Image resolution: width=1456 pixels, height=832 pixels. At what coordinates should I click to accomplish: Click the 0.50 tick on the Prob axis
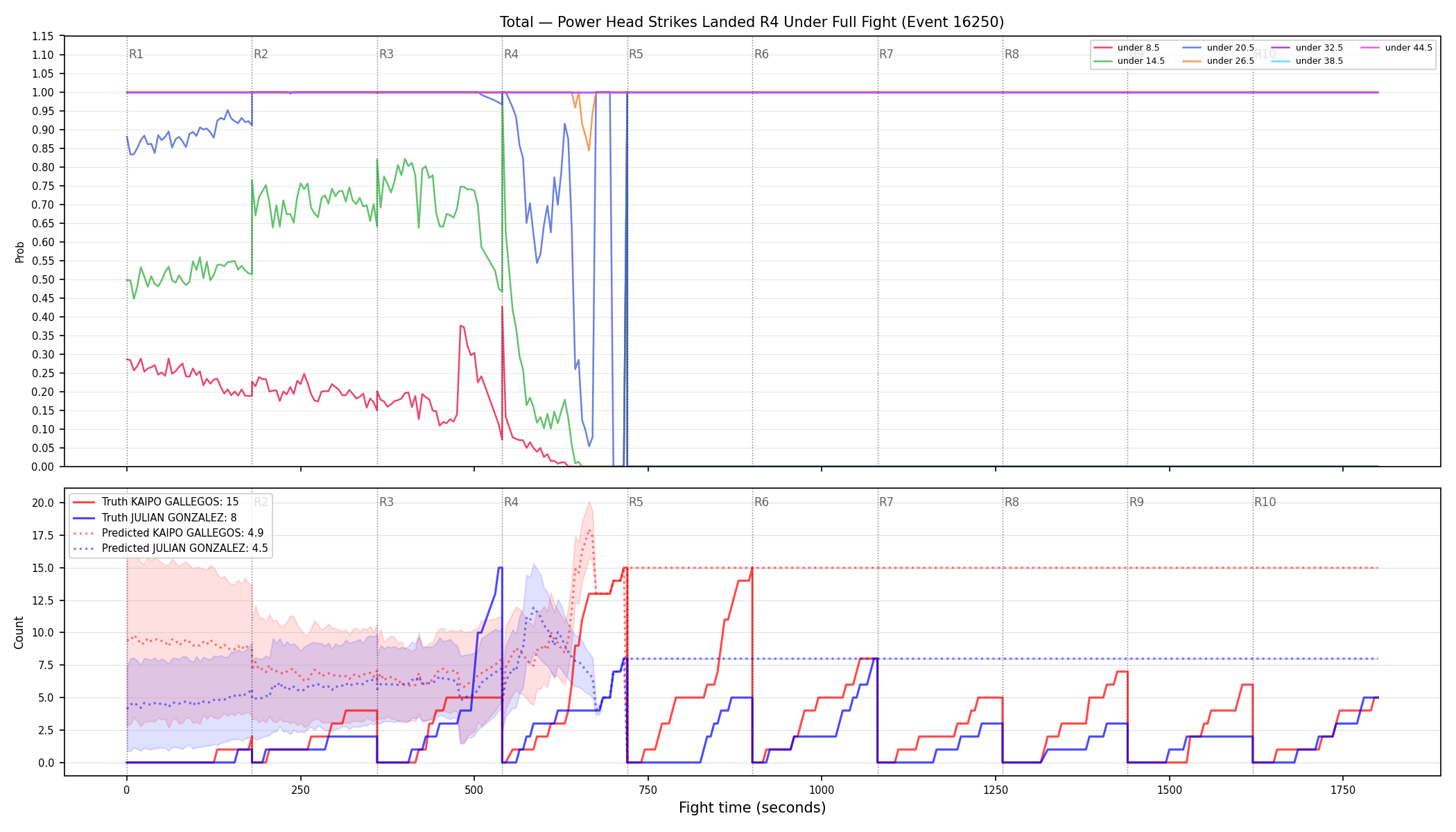click(x=42, y=279)
